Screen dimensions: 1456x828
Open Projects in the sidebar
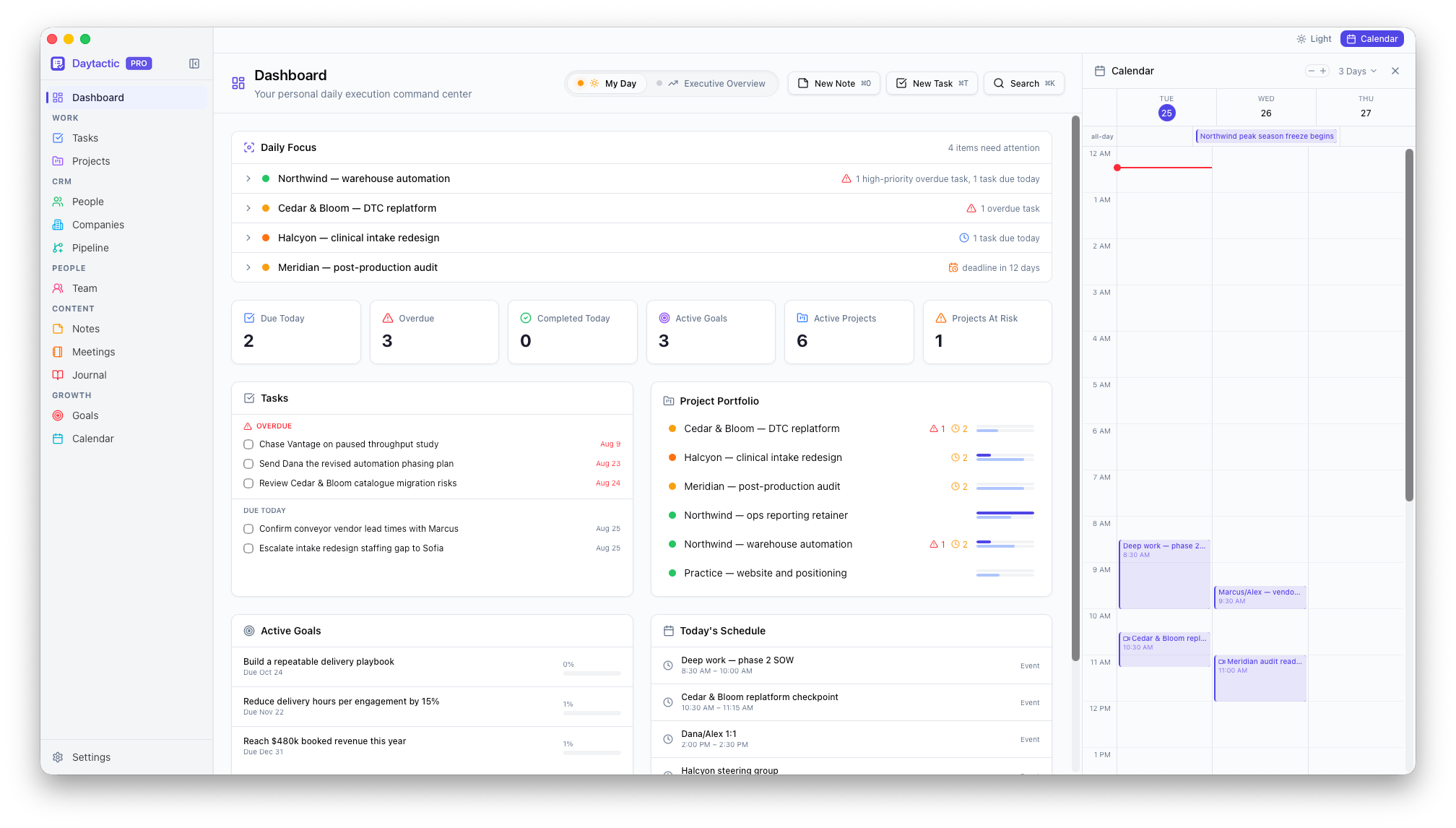(126, 161)
